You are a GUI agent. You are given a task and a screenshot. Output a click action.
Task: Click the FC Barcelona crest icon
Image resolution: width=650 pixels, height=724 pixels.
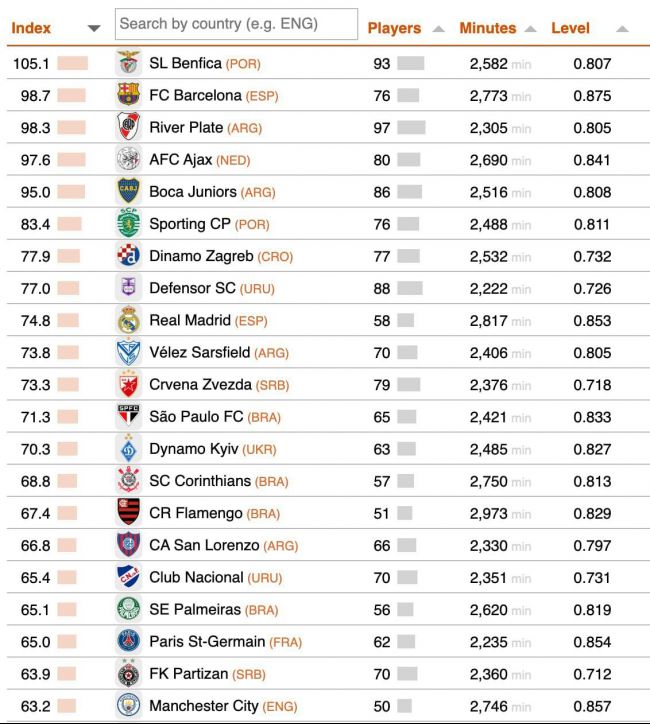(128, 95)
